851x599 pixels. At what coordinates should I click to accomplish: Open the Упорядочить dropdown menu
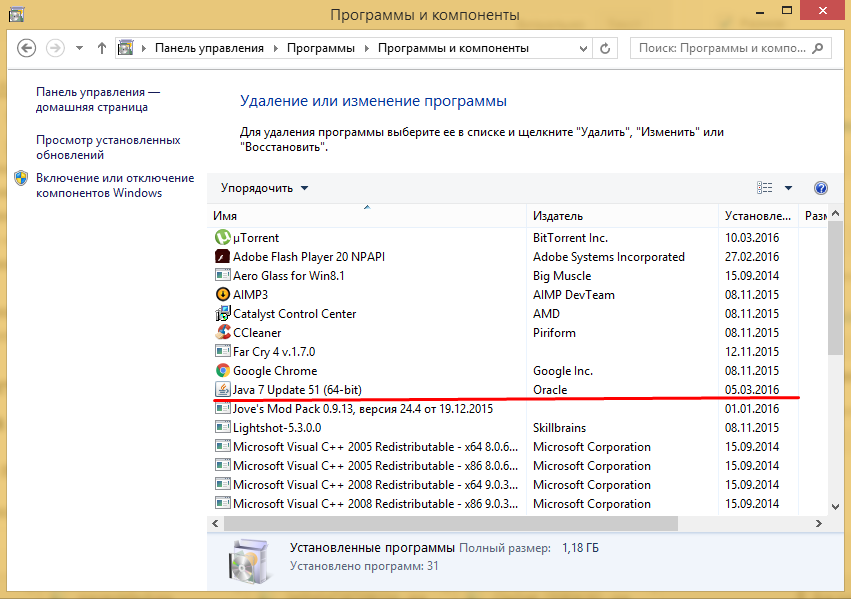[x=264, y=188]
